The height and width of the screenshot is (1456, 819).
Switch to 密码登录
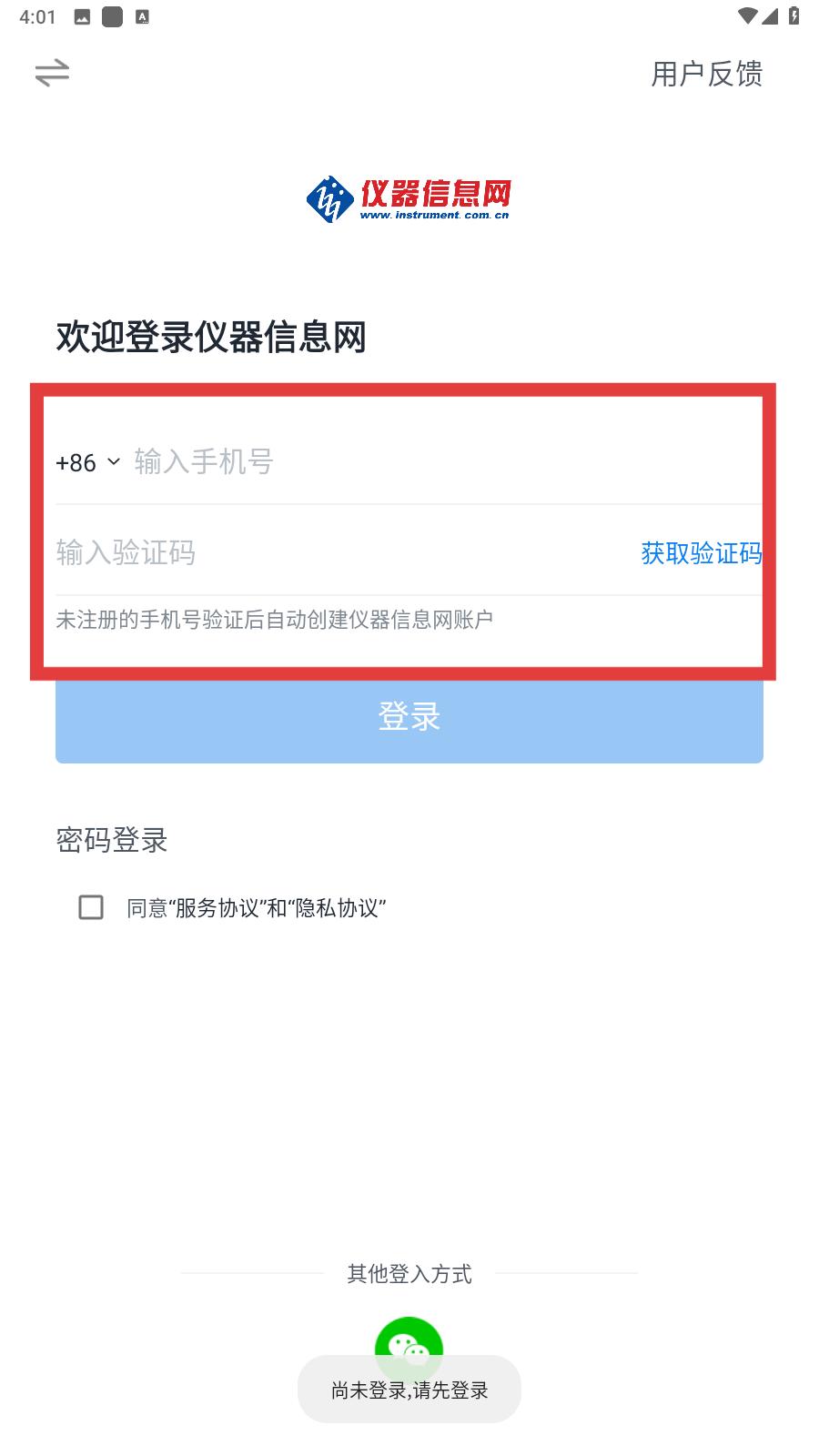(x=112, y=840)
